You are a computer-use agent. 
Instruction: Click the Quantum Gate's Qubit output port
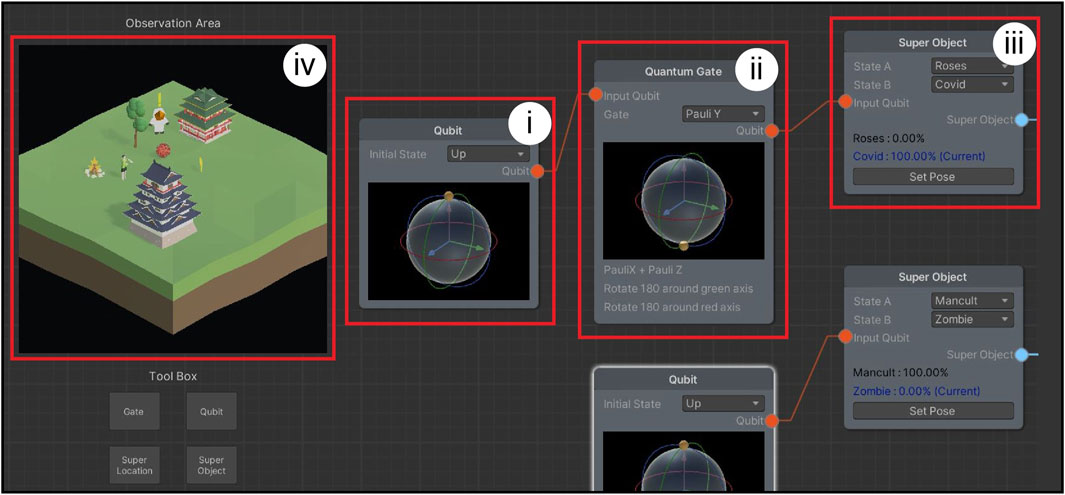772,132
